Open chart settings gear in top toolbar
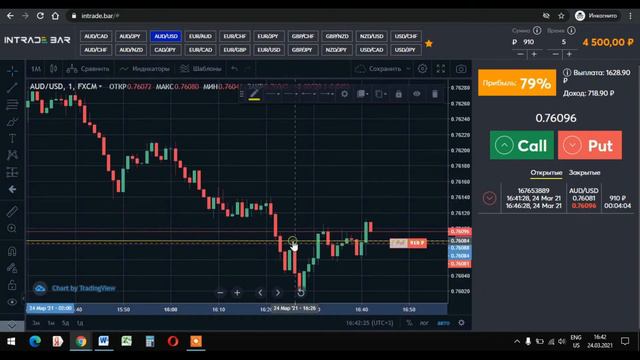The height and width of the screenshot is (360, 640). 422,69
